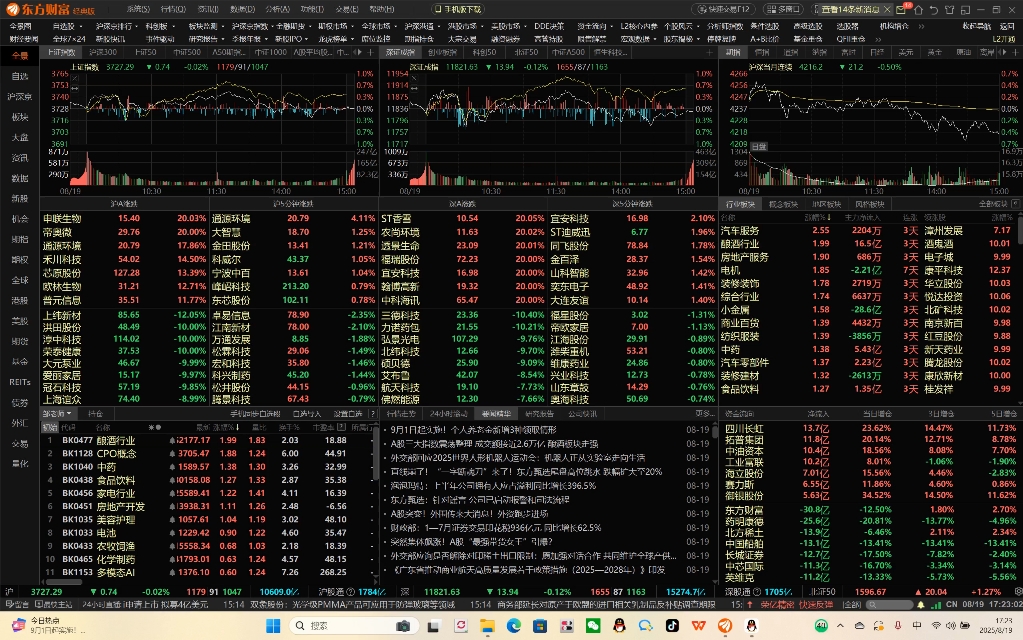1023x640 pixels.
Task: Open WeChat from the taskbar
Action: pos(592,626)
